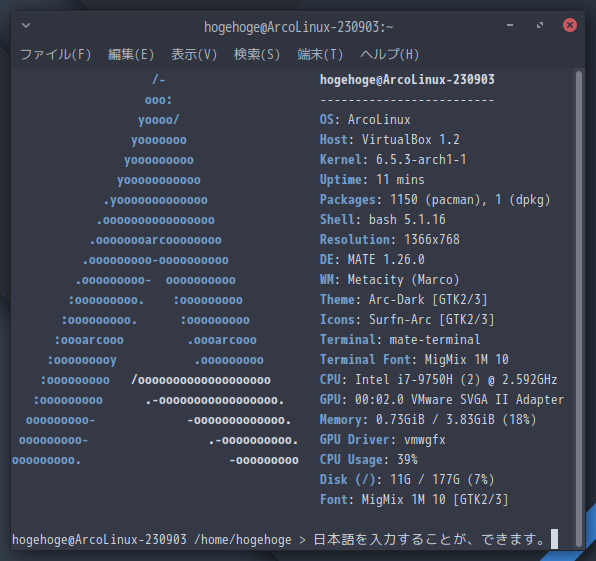Click the Memory: 0.73GiB / 3.83GiB line

pyautogui.click(x=428, y=420)
